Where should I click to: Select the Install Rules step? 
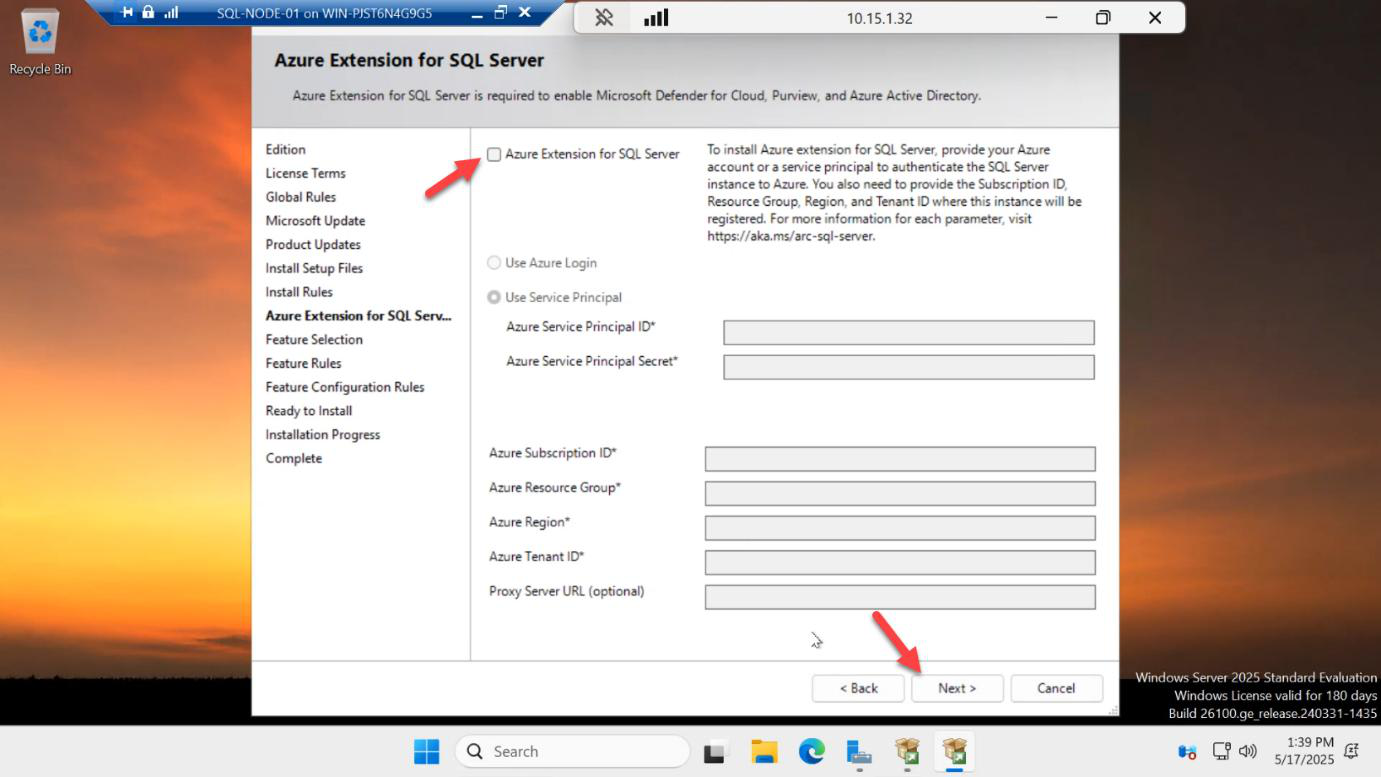299,292
